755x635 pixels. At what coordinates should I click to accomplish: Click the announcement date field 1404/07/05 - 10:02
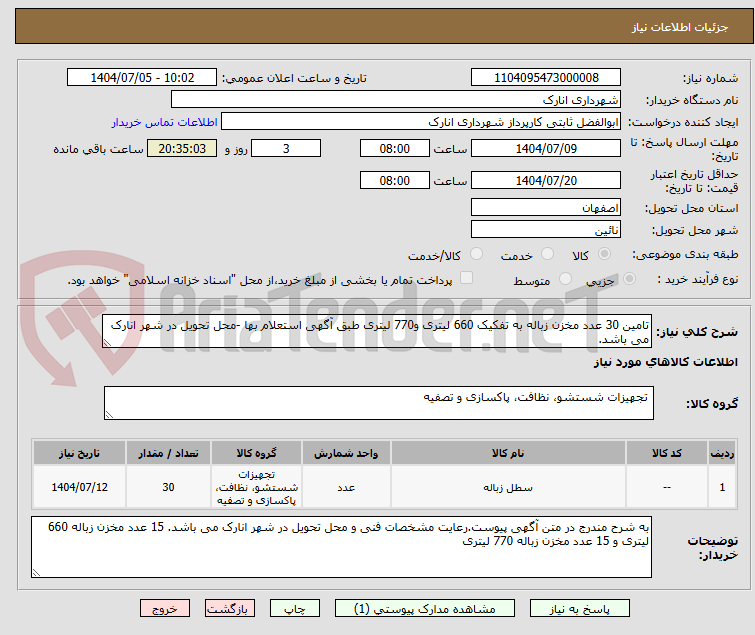tap(142, 78)
